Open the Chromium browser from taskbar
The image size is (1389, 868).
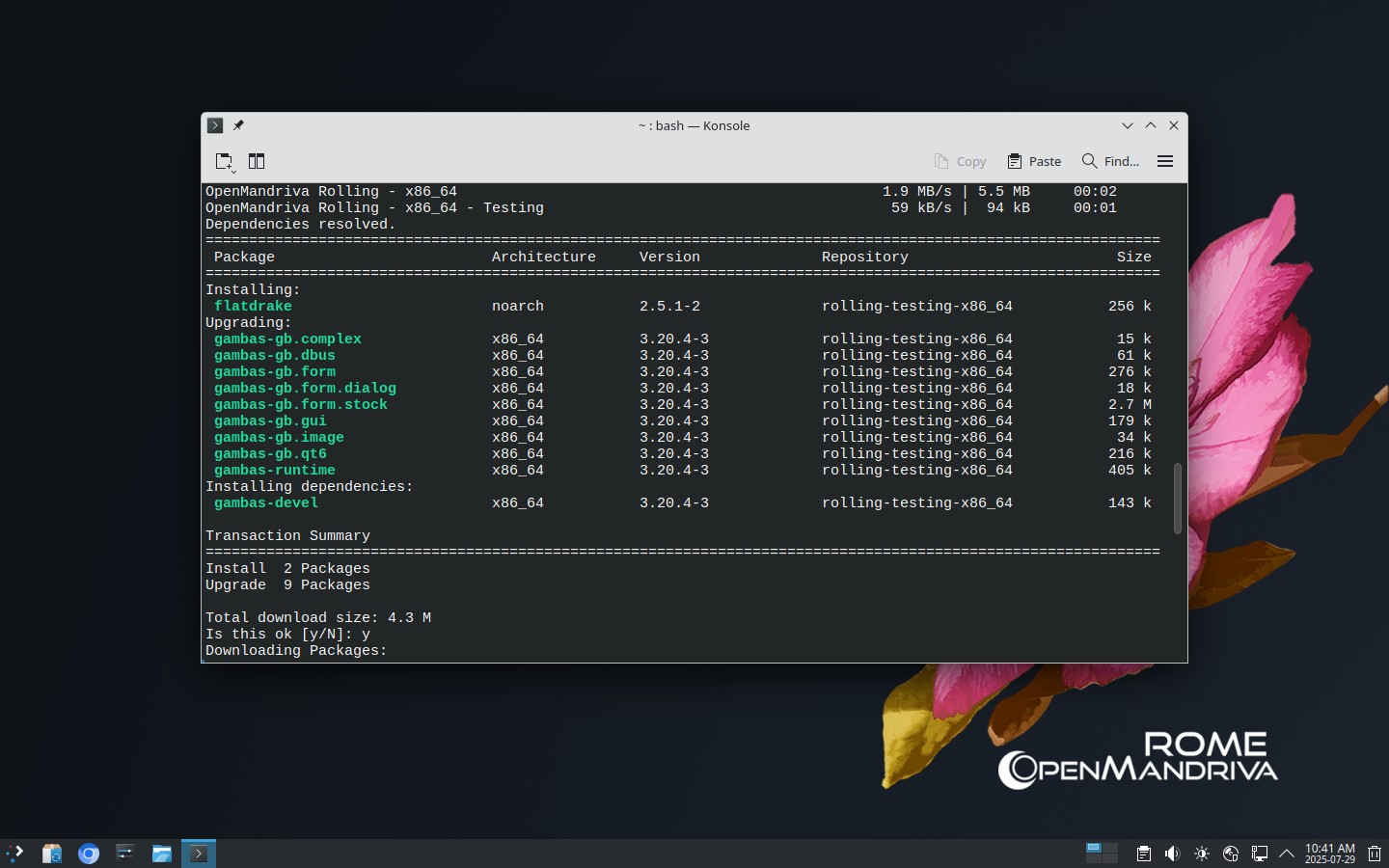89,854
